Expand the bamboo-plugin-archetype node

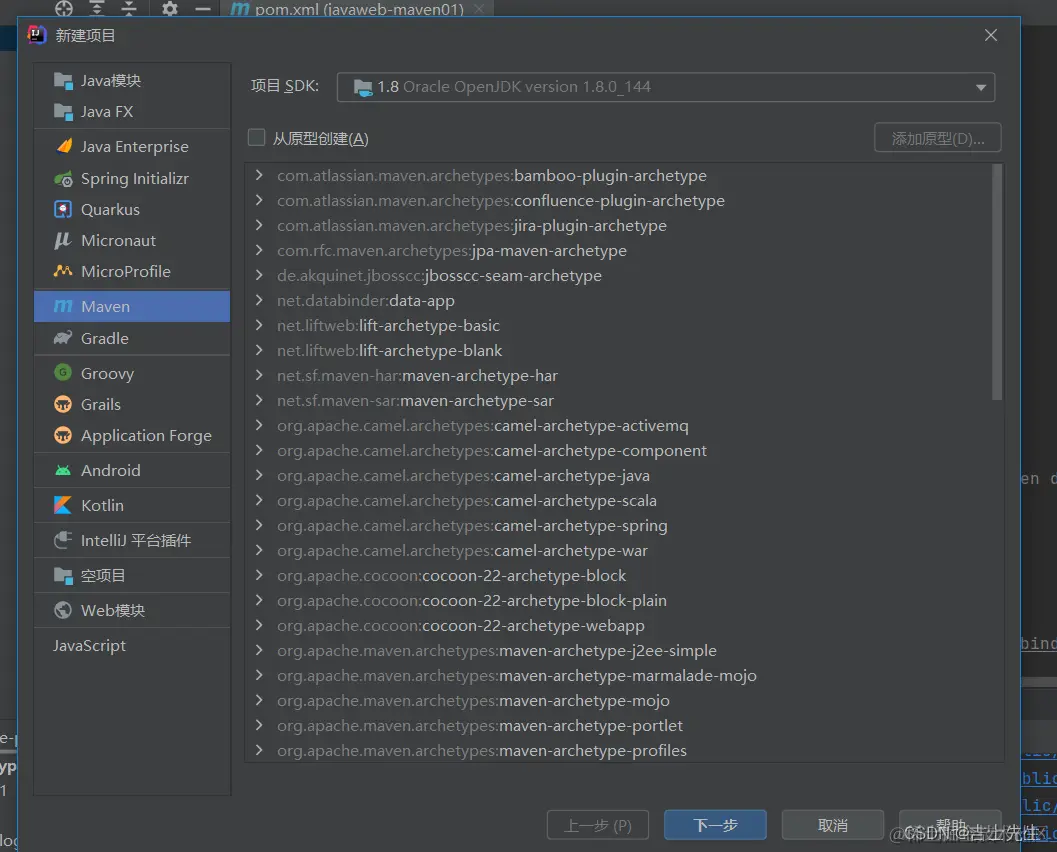coord(259,175)
